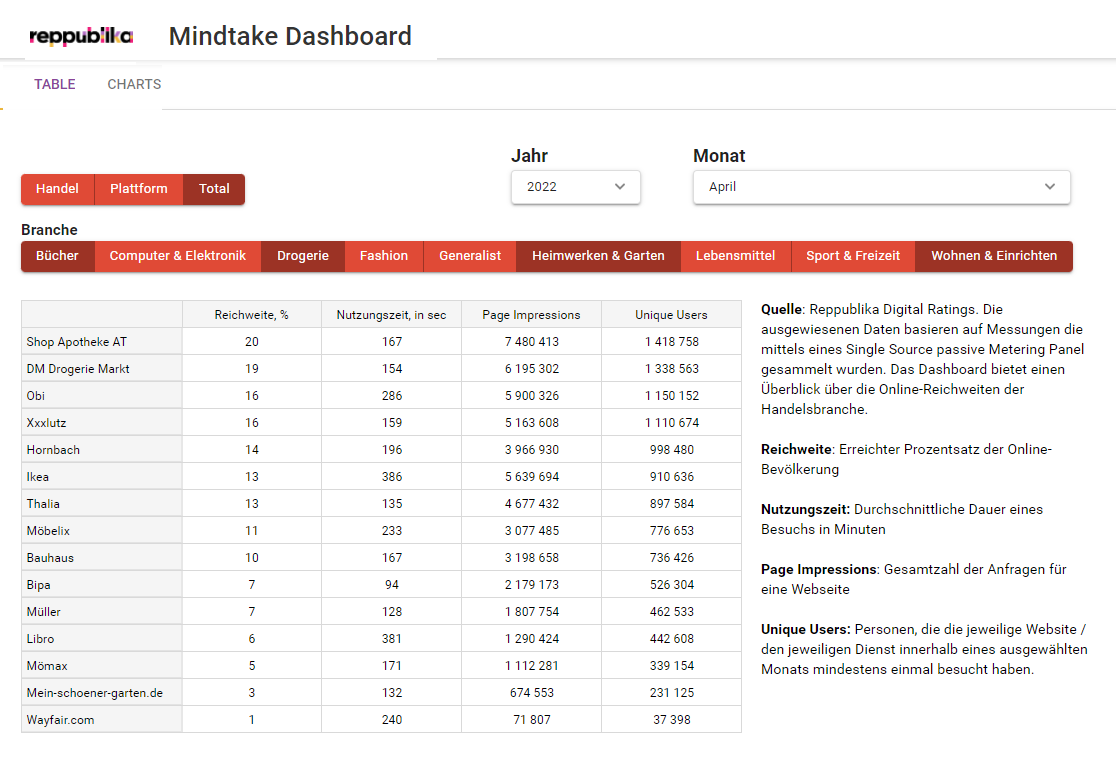Click Bipa's Nutzungszeit value 94
Screen dimensions: 1116x766
click(x=392, y=585)
